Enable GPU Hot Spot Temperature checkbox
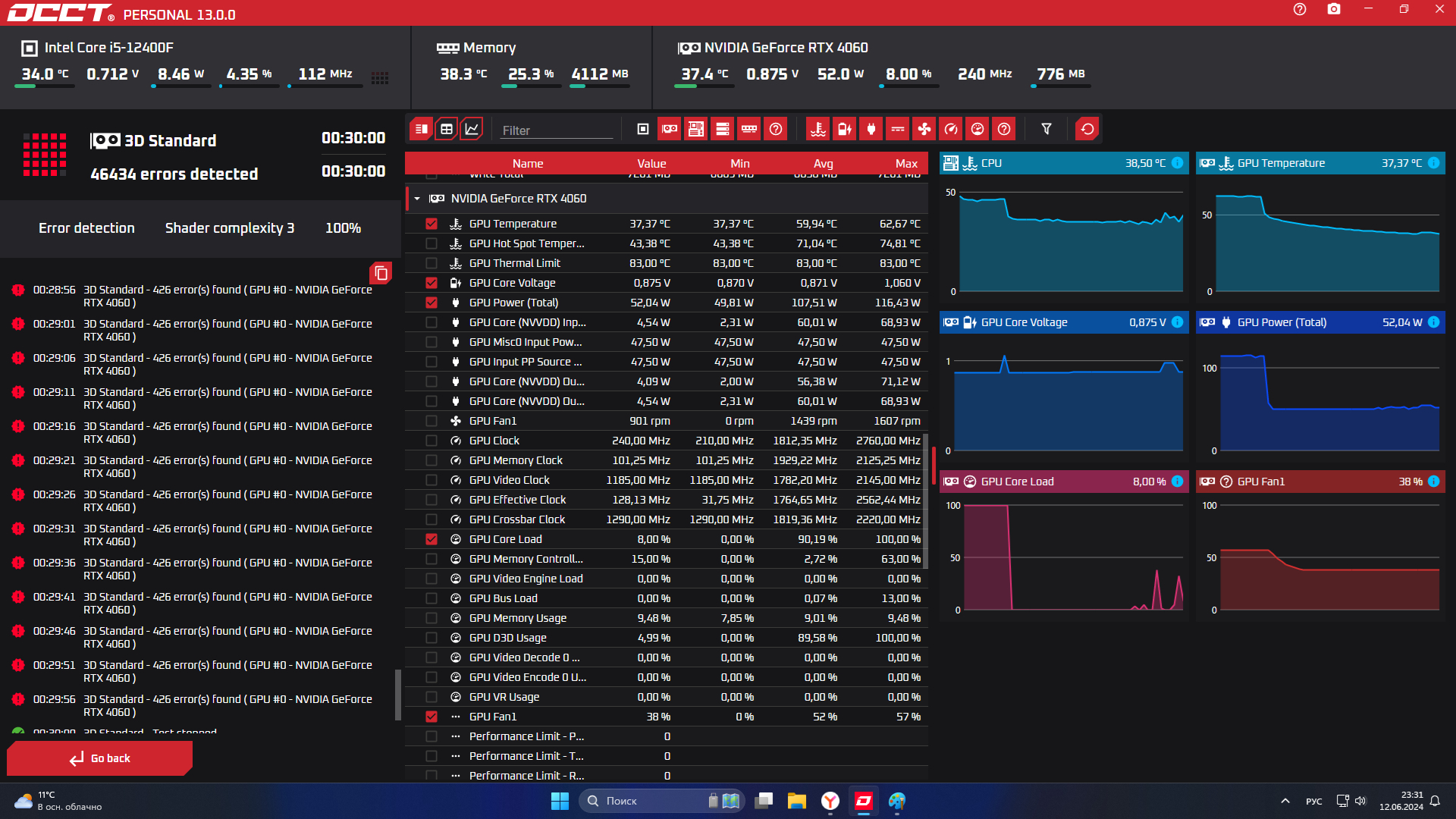The height and width of the screenshot is (819, 1456). pos(431,243)
